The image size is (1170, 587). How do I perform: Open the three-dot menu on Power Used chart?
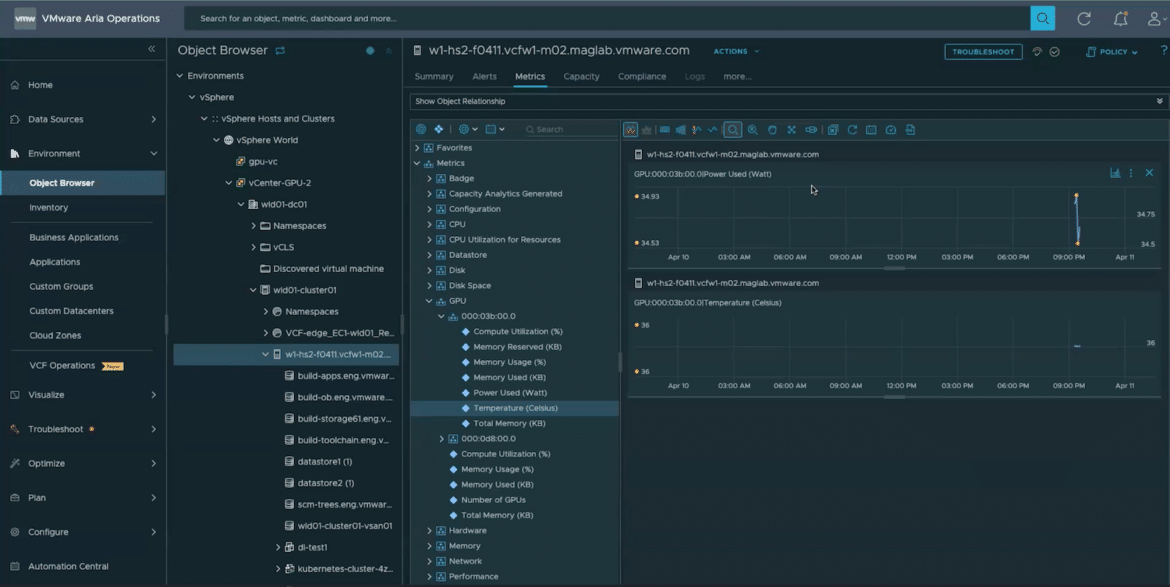pyautogui.click(x=1131, y=173)
